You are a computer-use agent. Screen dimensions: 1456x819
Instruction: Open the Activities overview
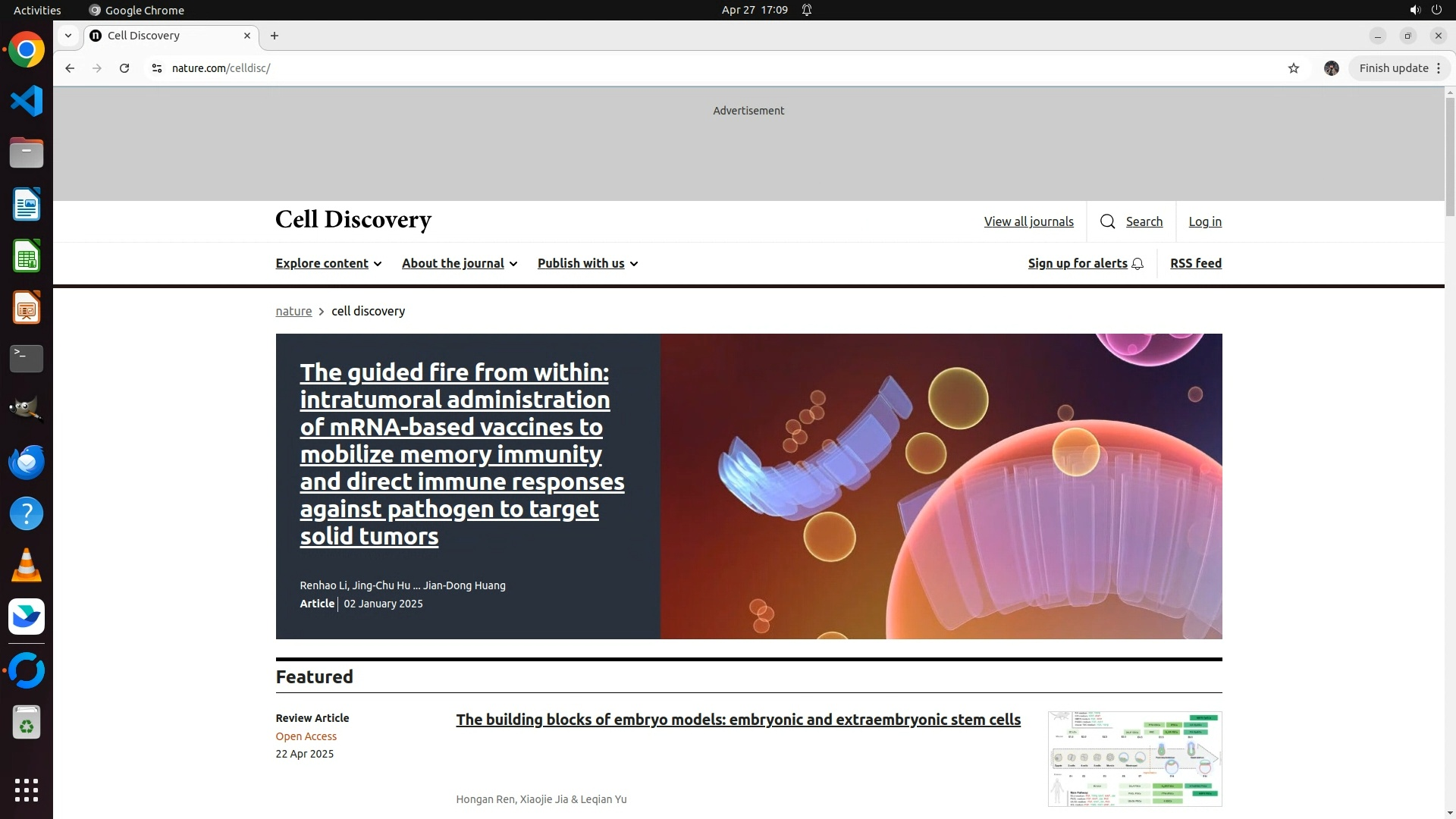click(37, 10)
